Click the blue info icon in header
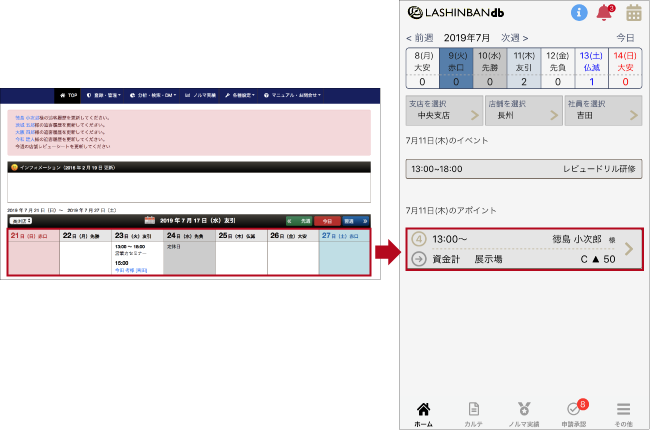 click(x=579, y=13)
